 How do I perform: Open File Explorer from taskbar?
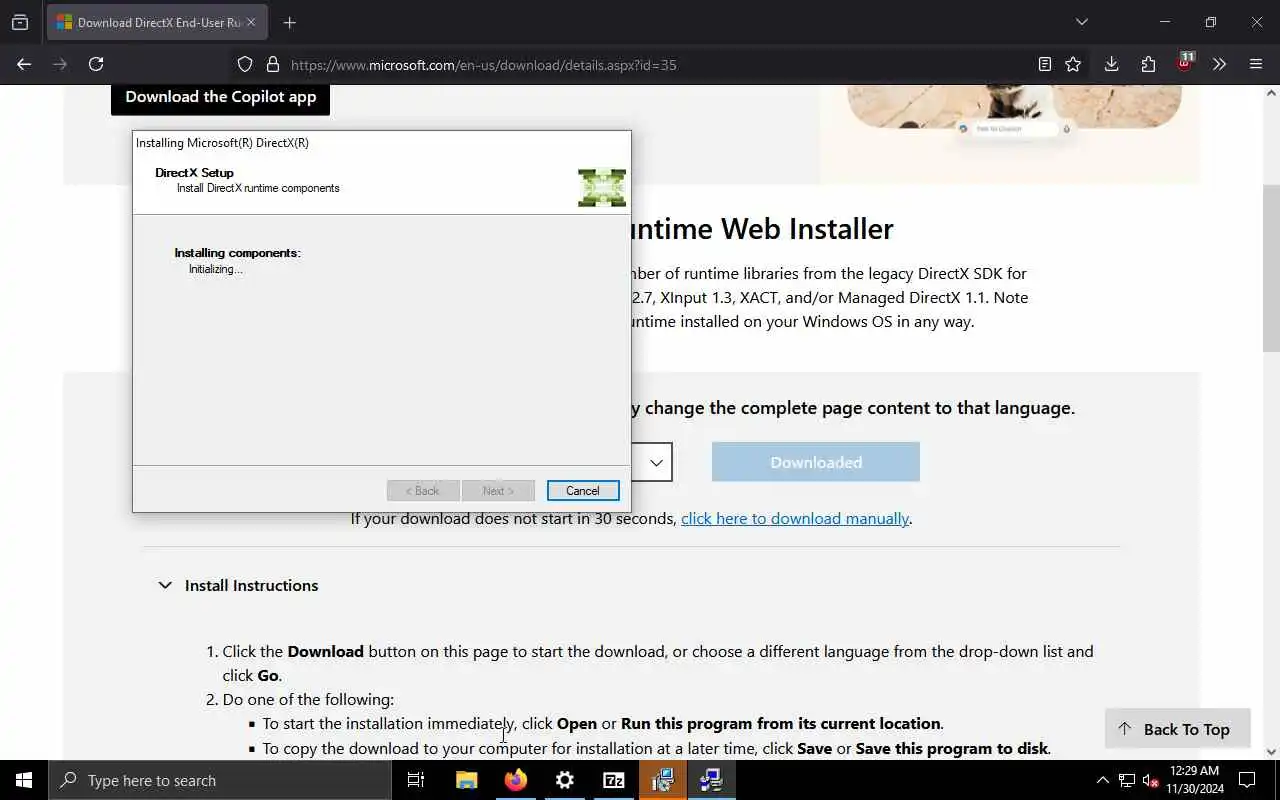tap(466, 780)
